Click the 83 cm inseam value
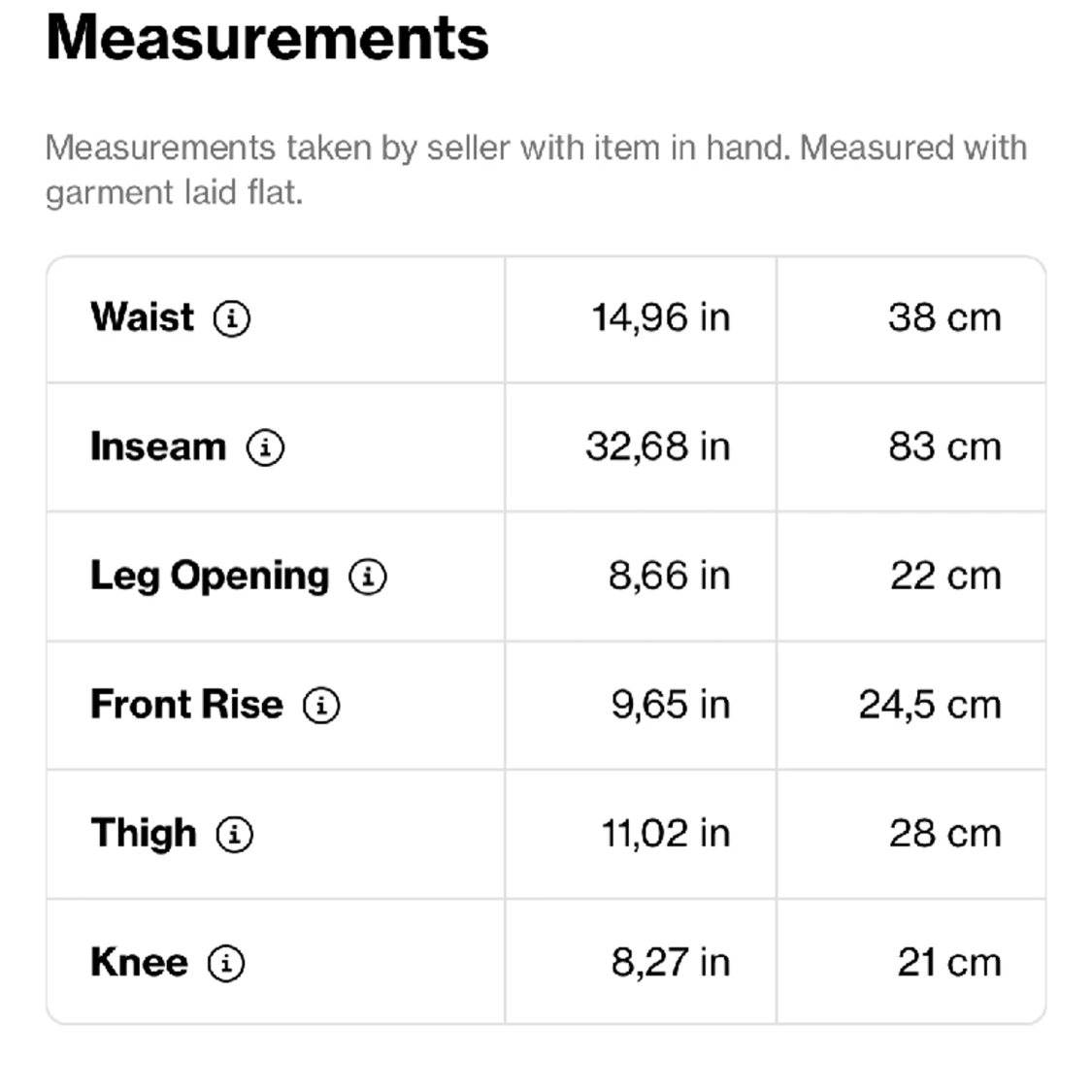The width and height of the screenshot is (1092, 1092). (945, 447)
